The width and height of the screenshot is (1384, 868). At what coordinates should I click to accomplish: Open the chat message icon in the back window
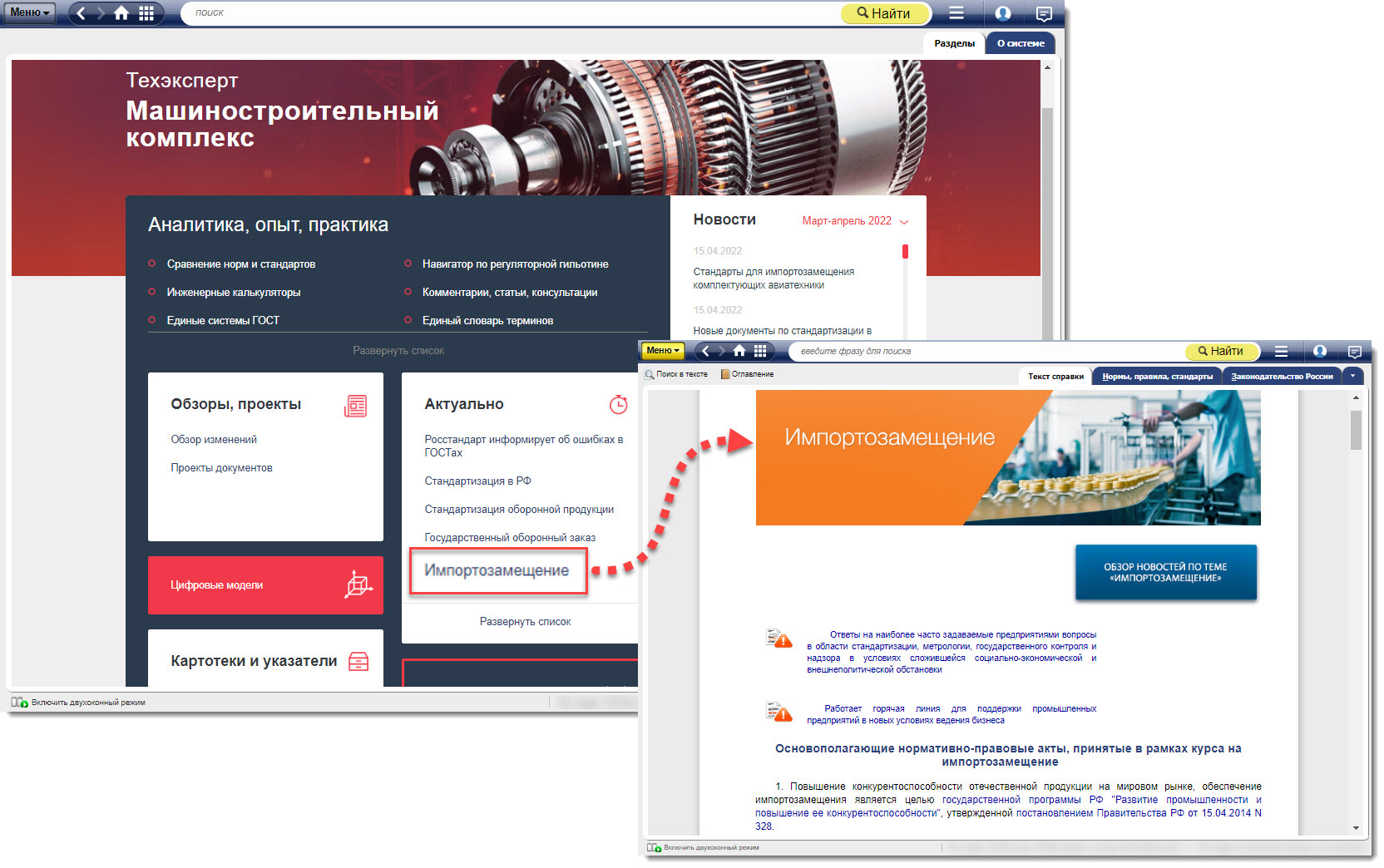coord(1044,13)
